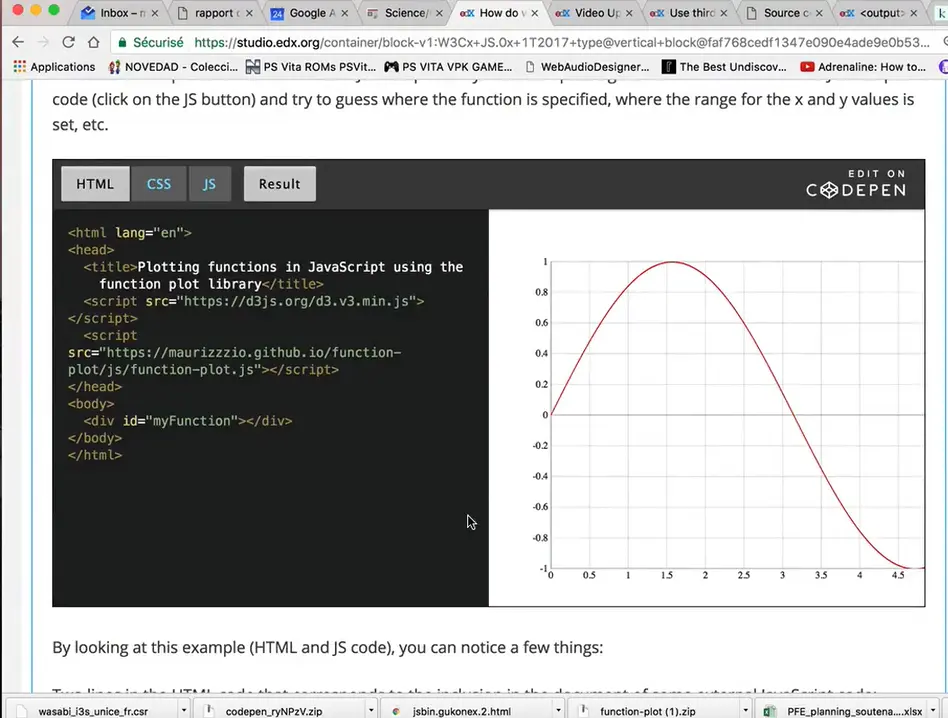948x718 pixels.
Task: Expand menu for jsbin.gukonex.2.html download
Action: [559, 711]
